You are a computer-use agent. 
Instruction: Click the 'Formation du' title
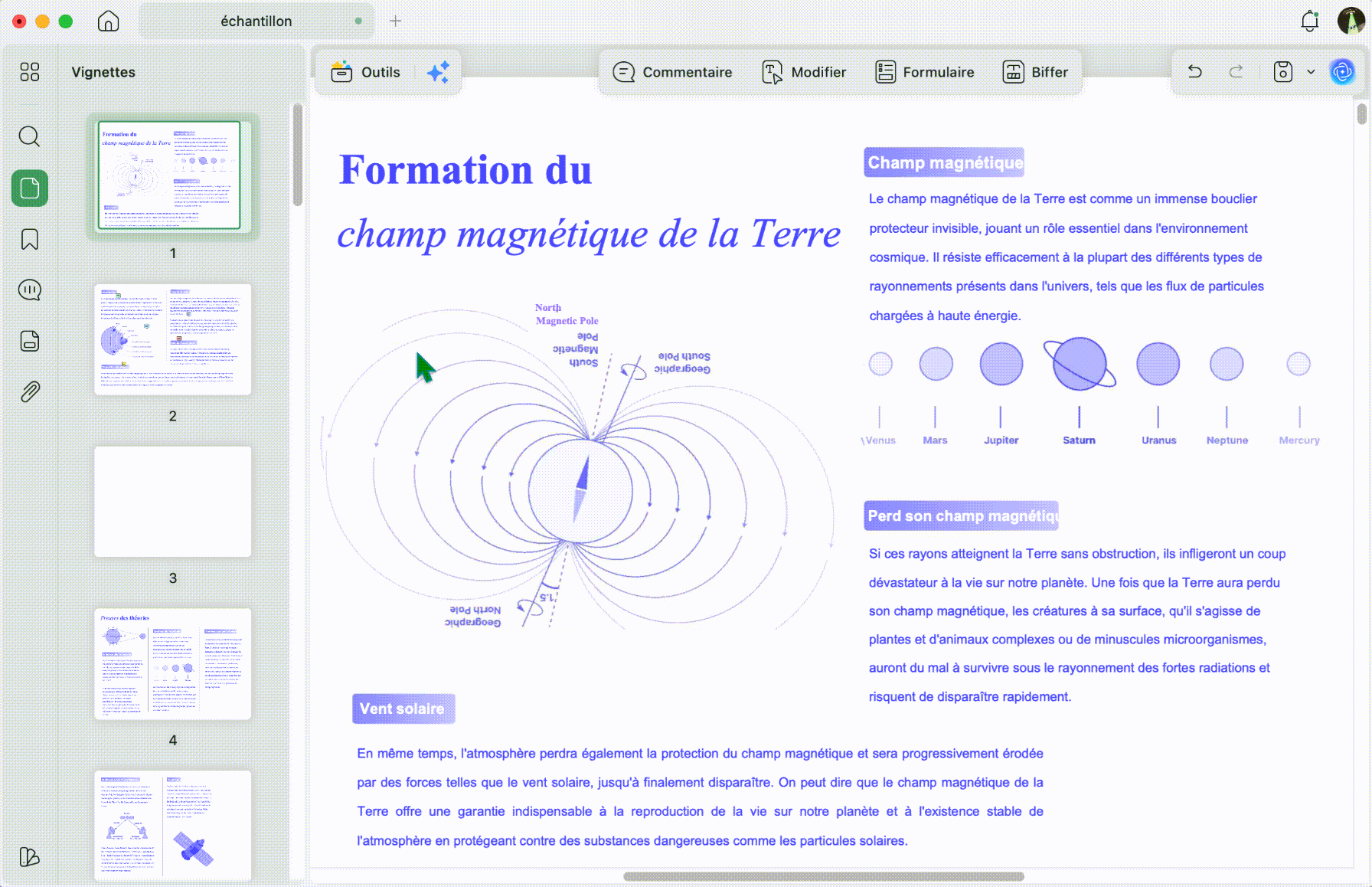465,170
